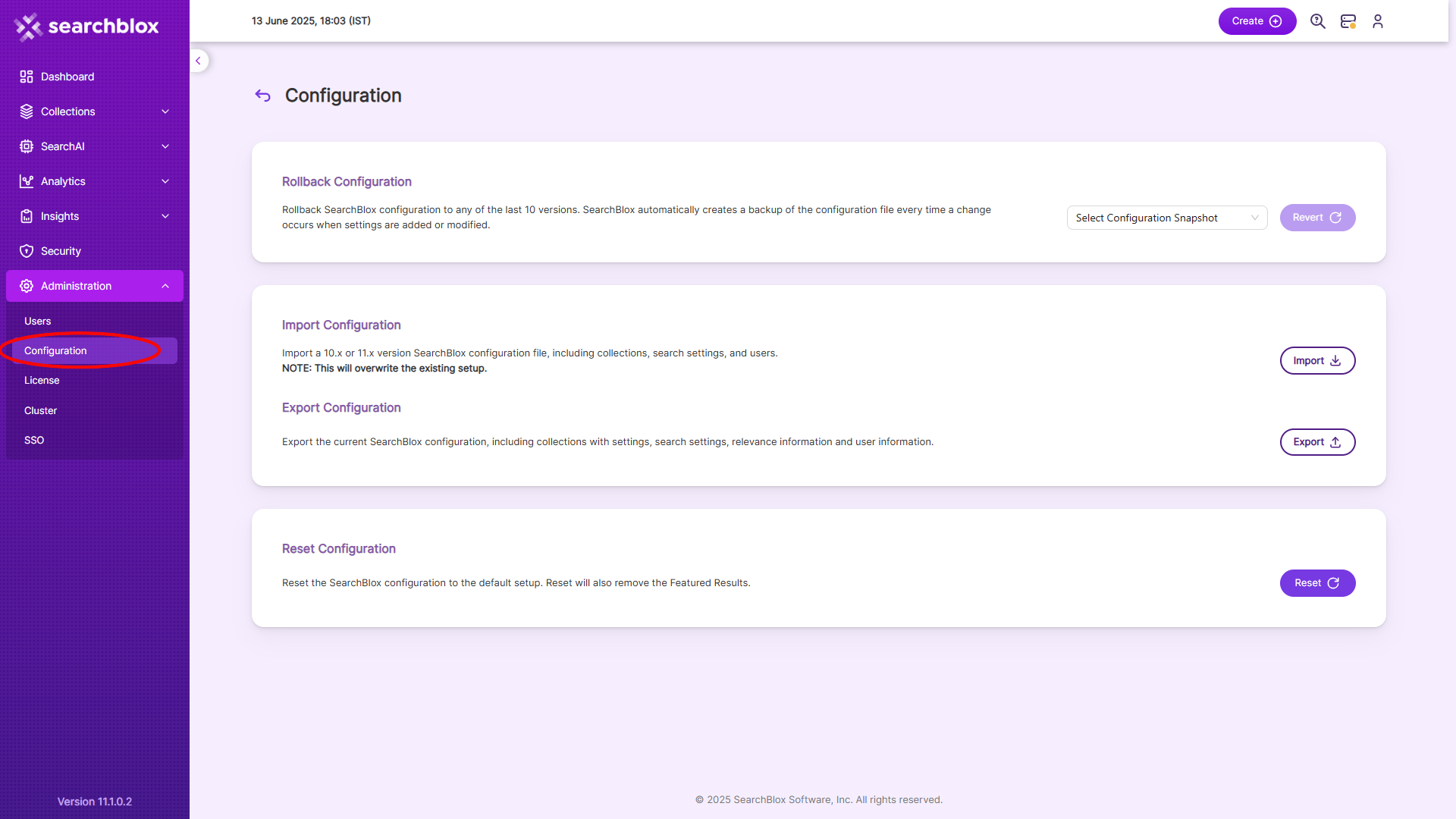Click the Version 11.1.0.2 label

pos(95,802)
